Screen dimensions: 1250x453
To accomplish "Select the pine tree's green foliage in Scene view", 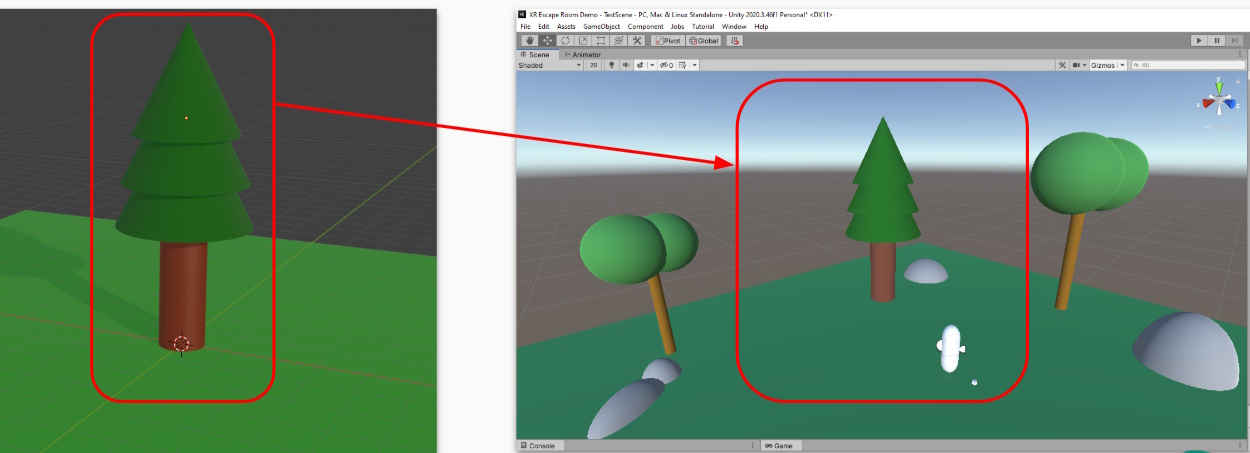I will click(882, 185).
